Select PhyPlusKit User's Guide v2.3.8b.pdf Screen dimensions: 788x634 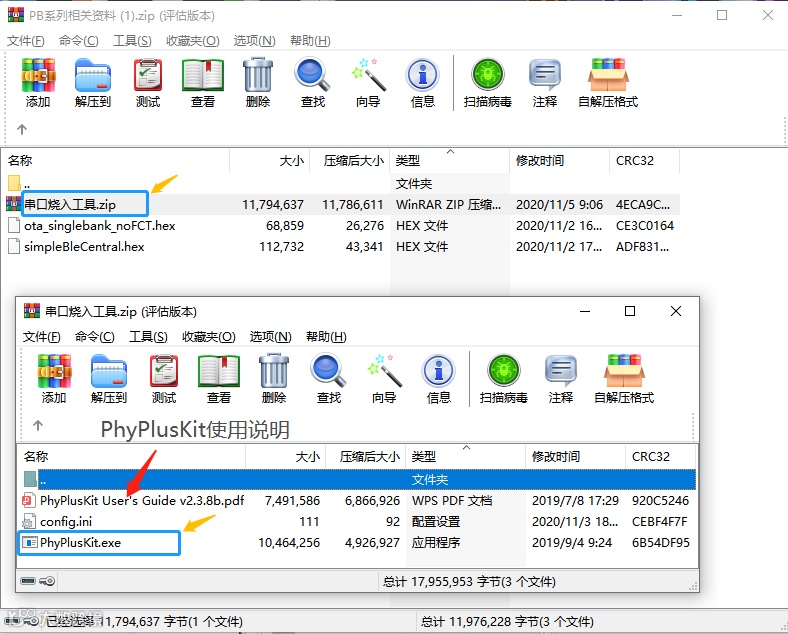tap(358, 500)
